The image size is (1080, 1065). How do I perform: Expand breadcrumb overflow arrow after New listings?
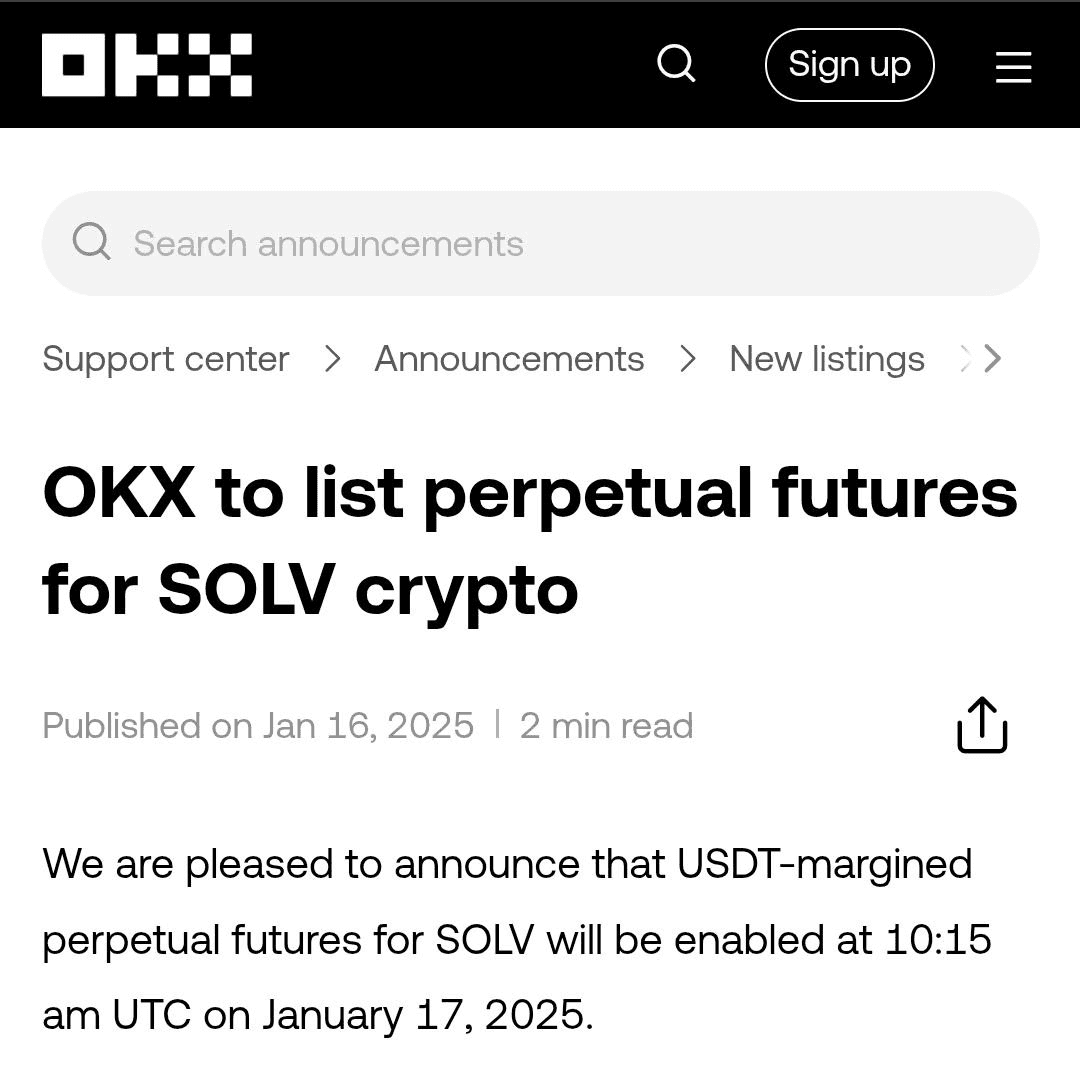(x=992, y=358)
